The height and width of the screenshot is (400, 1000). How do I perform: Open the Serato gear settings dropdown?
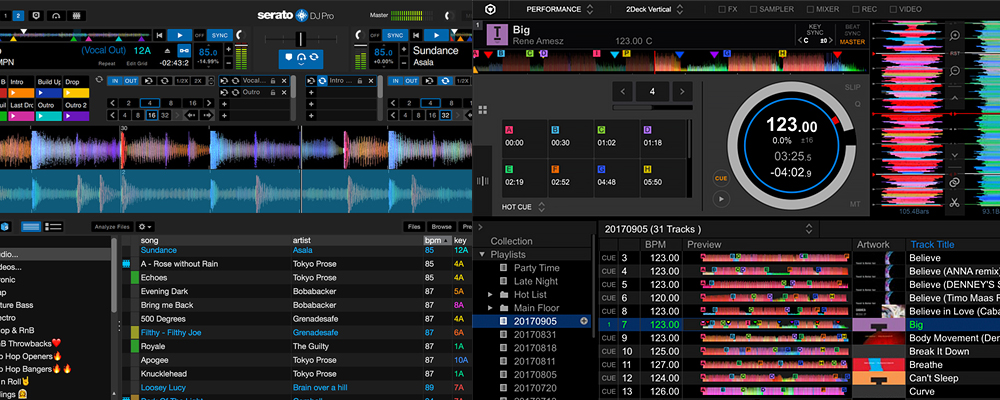click(145, 226)
